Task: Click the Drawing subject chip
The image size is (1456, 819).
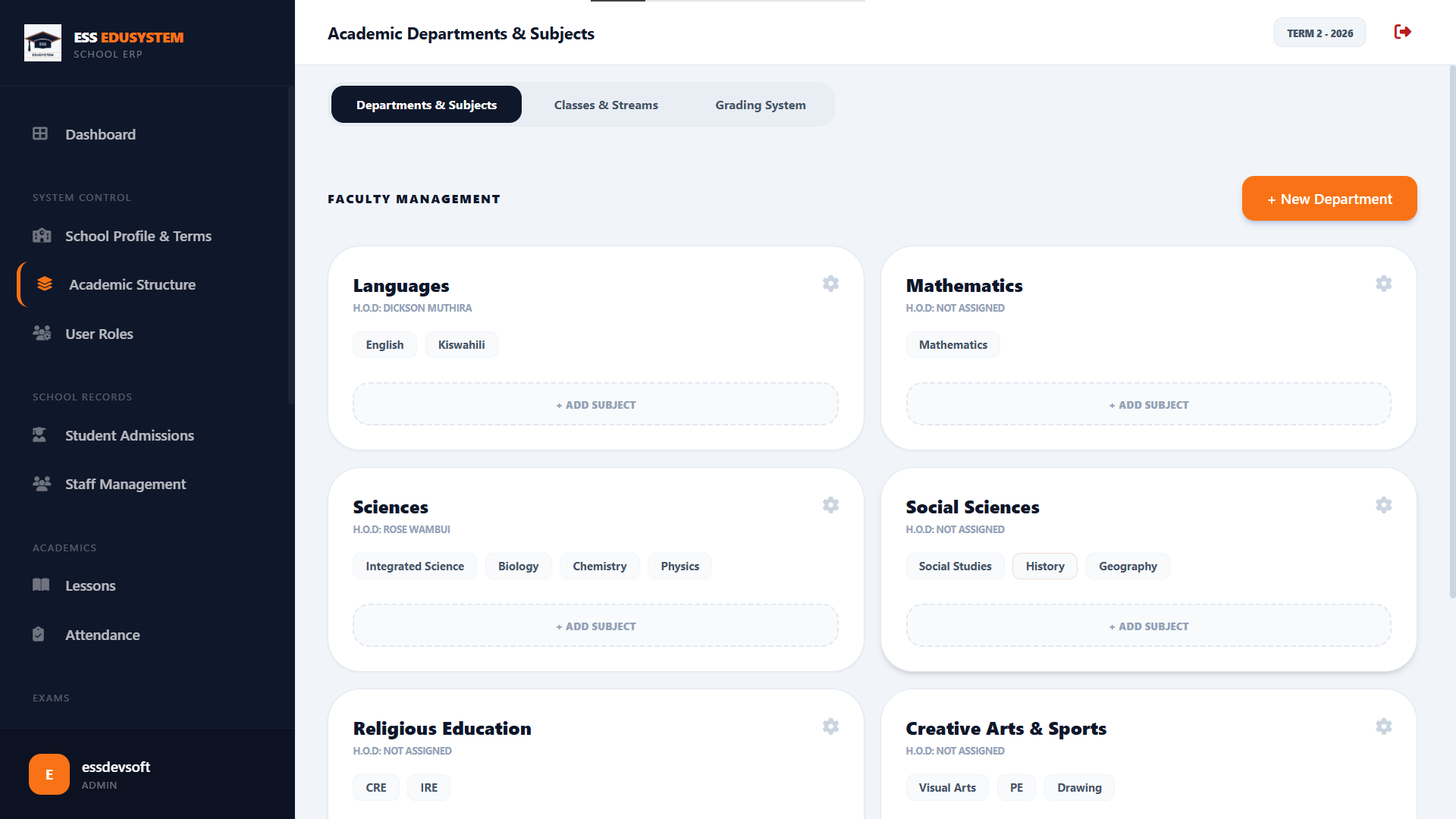Action: click(x=1079, y=787)
